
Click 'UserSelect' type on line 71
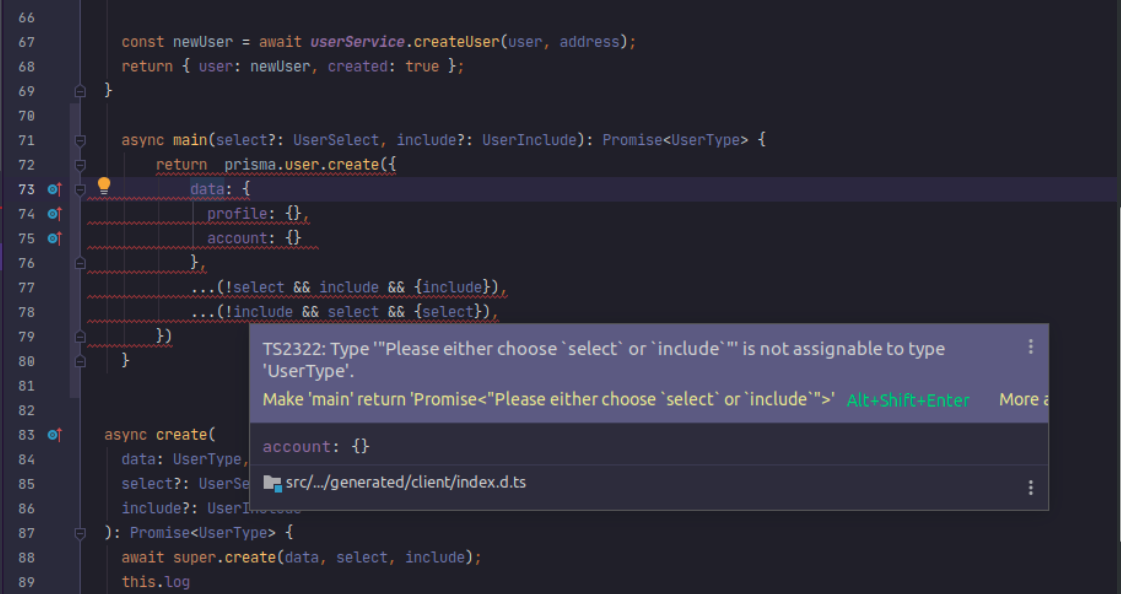[x=336, y=140]
